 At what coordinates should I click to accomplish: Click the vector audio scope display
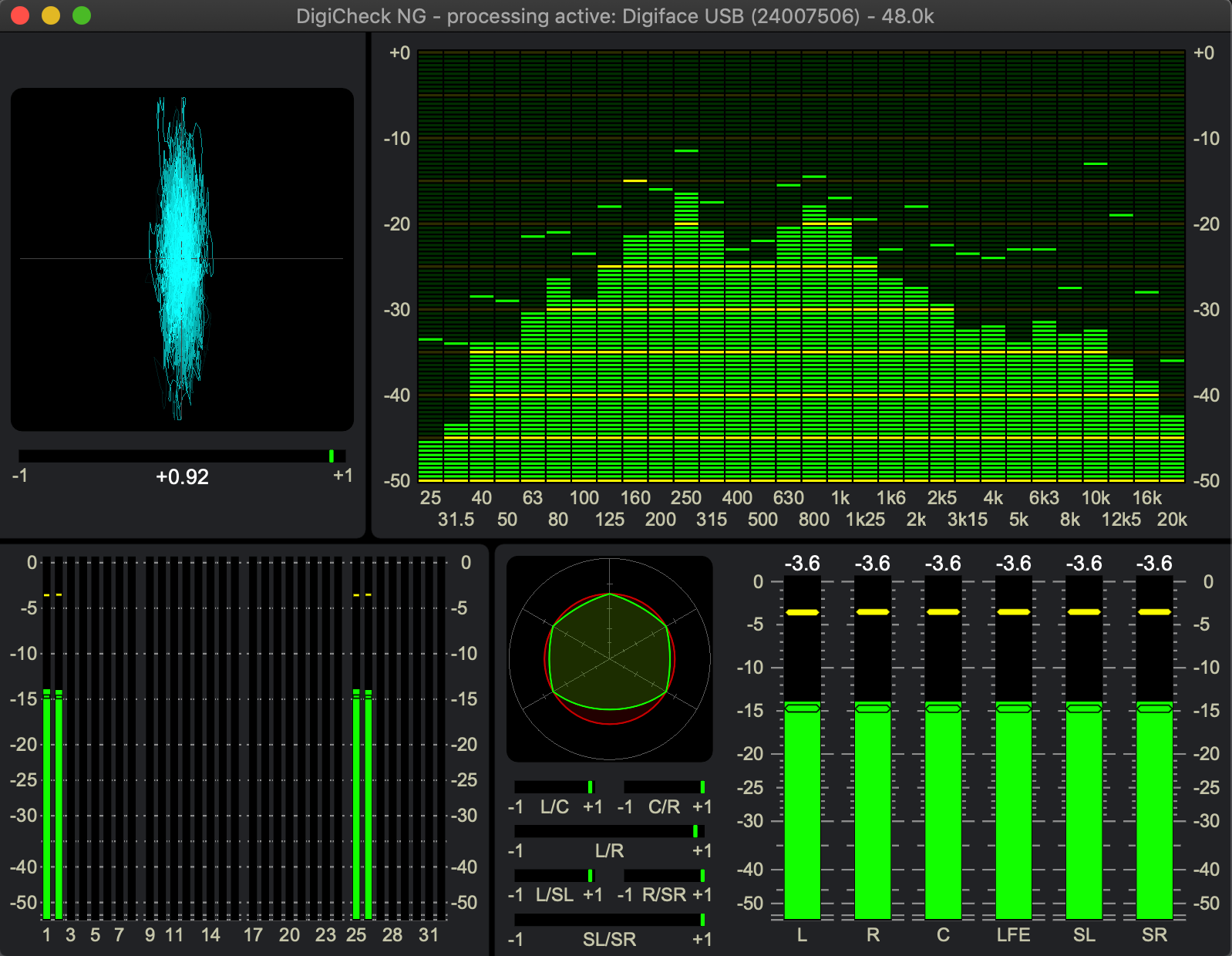pyautogui.click(x=182, y=259)
